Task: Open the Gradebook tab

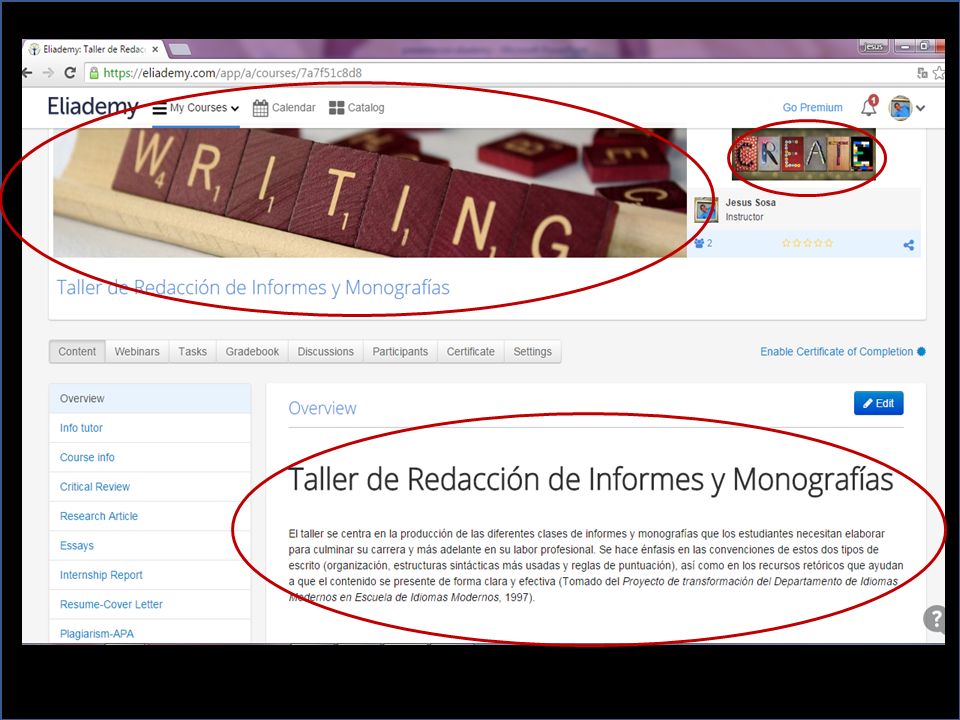Action: tap(252, 351)
